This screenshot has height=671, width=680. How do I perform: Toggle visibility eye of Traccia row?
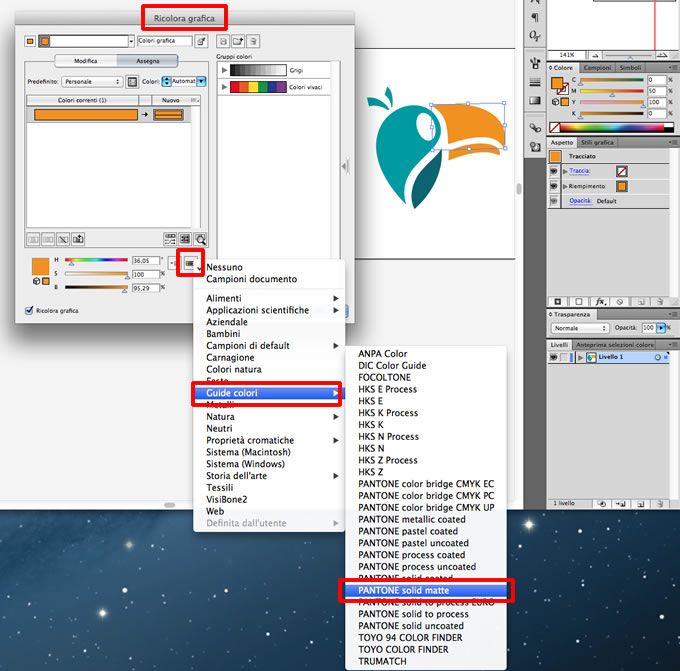(x=554, y=171)
